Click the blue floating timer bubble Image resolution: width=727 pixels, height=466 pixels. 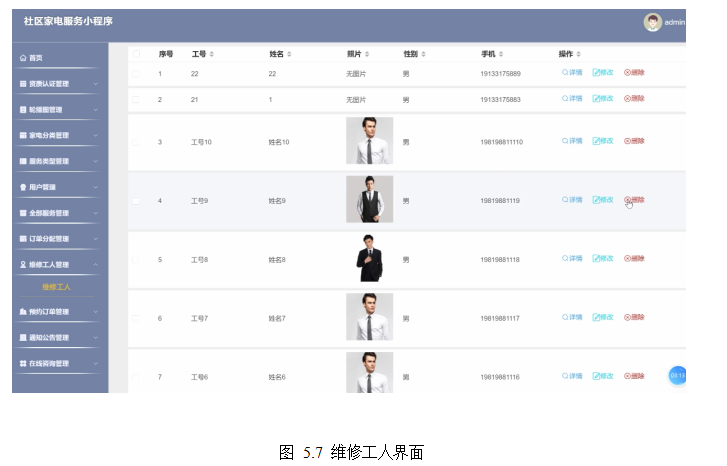pos(677,375)
